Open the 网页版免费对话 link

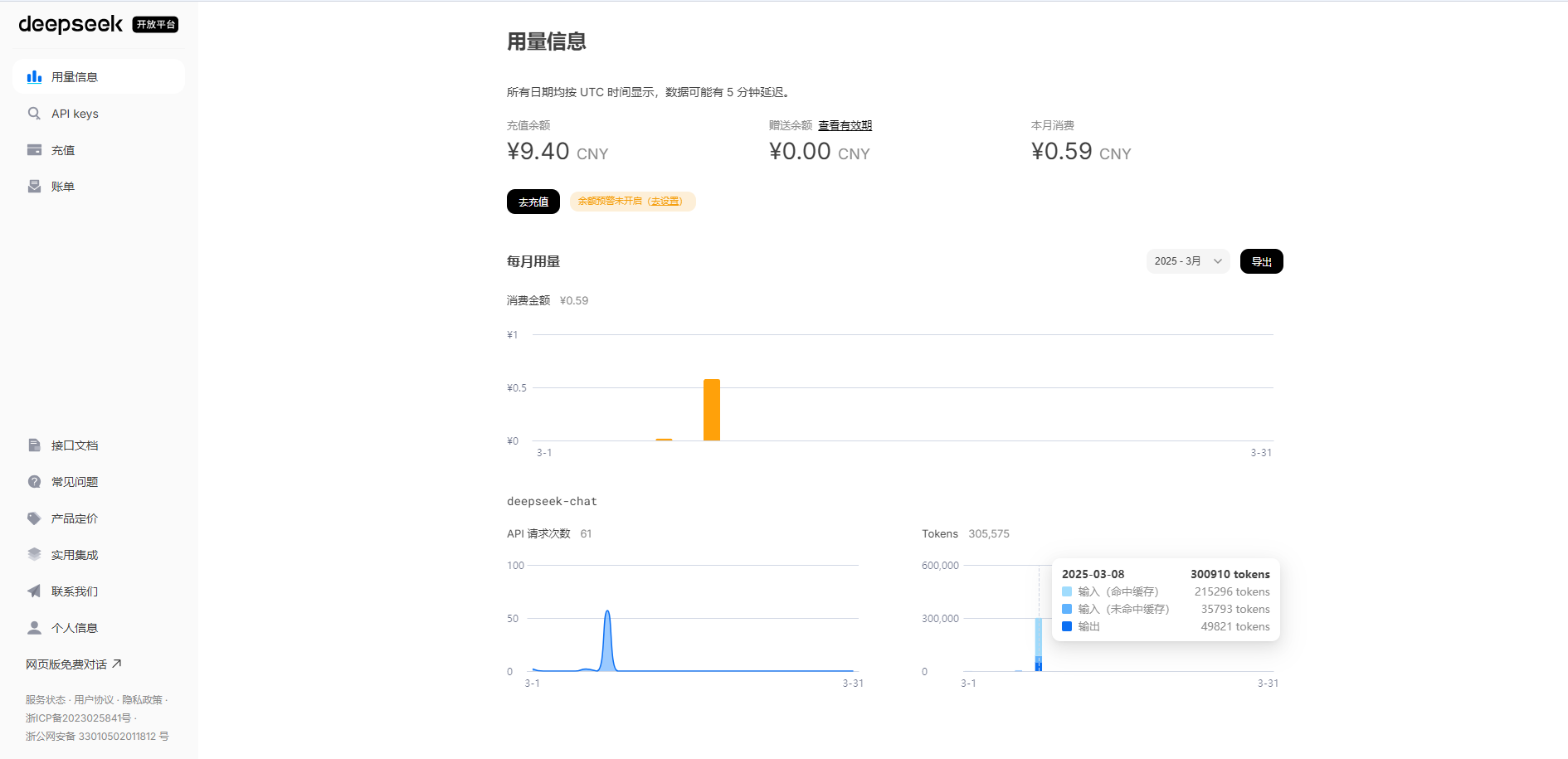[x=74, y=664]
